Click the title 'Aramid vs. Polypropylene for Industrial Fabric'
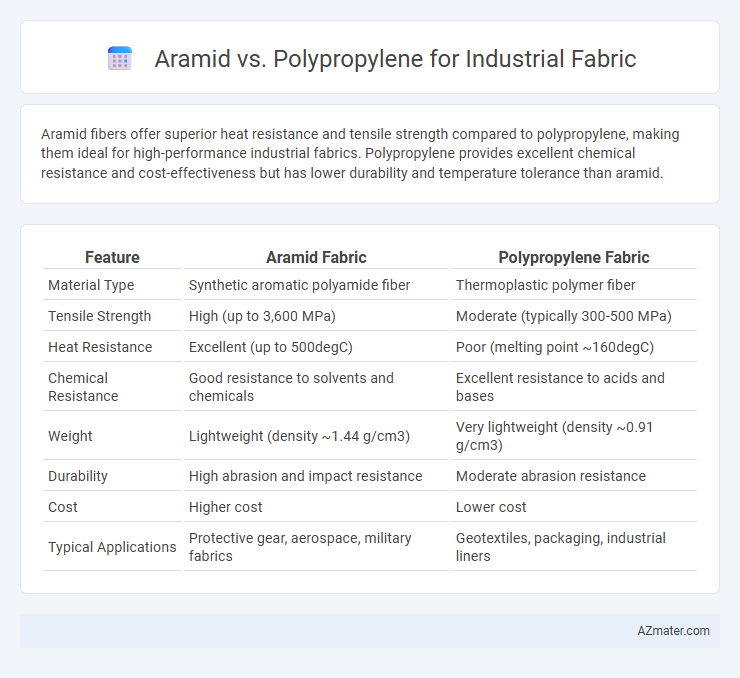740x678 pixels. 395,59
